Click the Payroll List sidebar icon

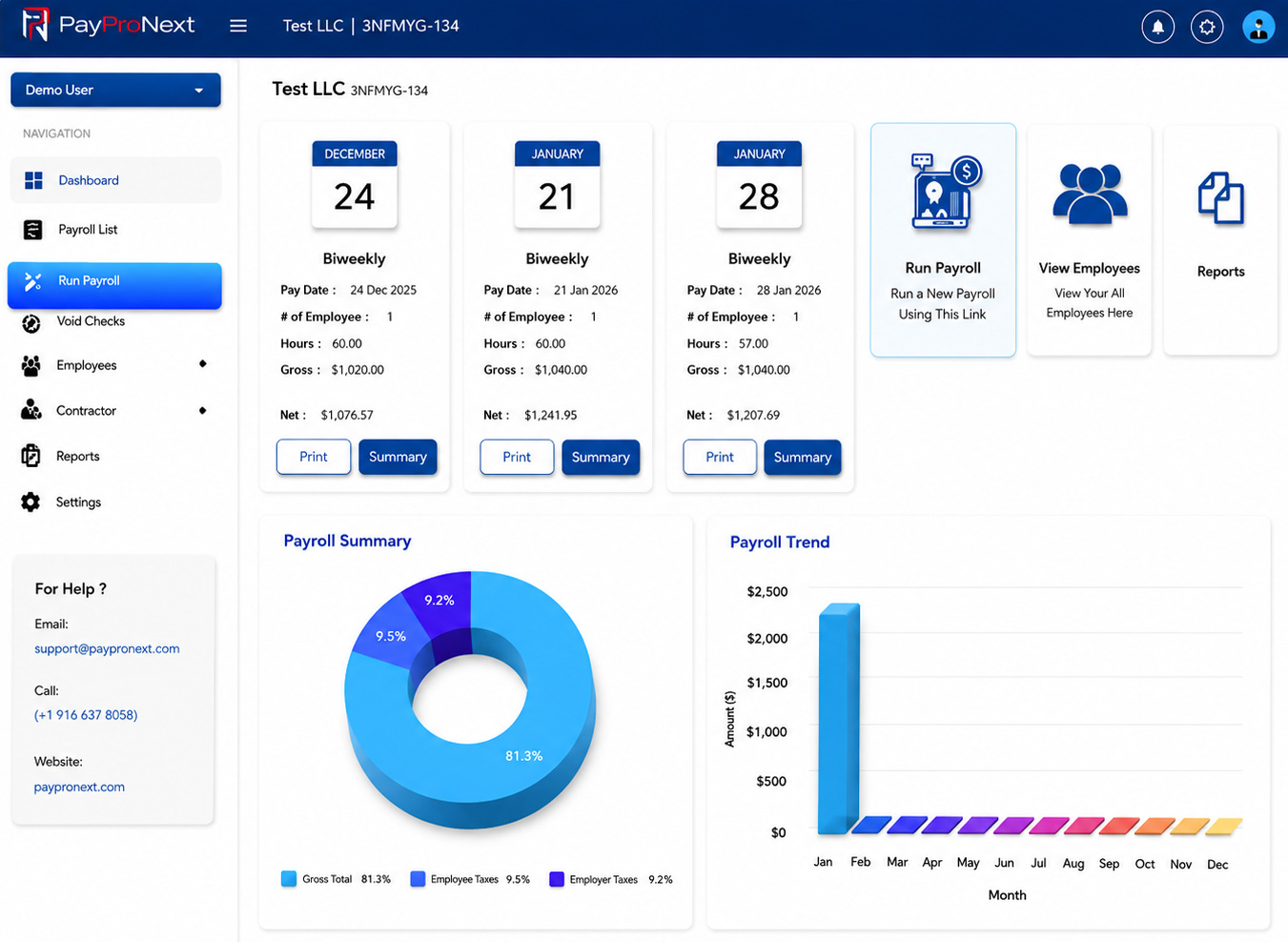(x=32, y=230)
